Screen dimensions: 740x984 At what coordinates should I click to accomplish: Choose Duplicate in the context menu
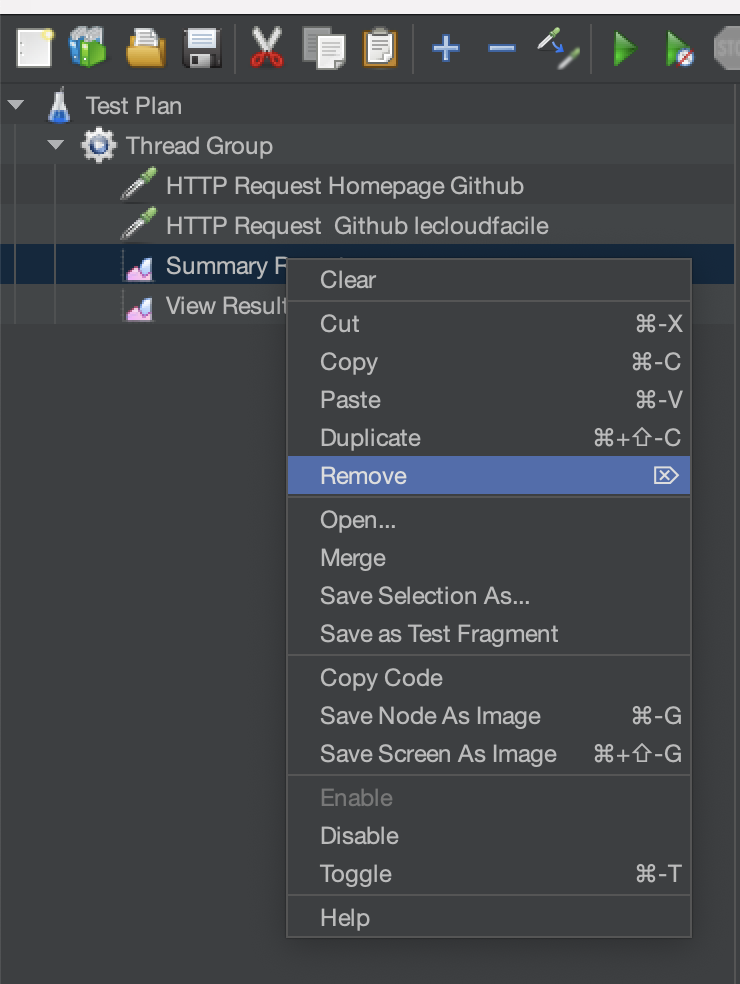click(370, 438)
